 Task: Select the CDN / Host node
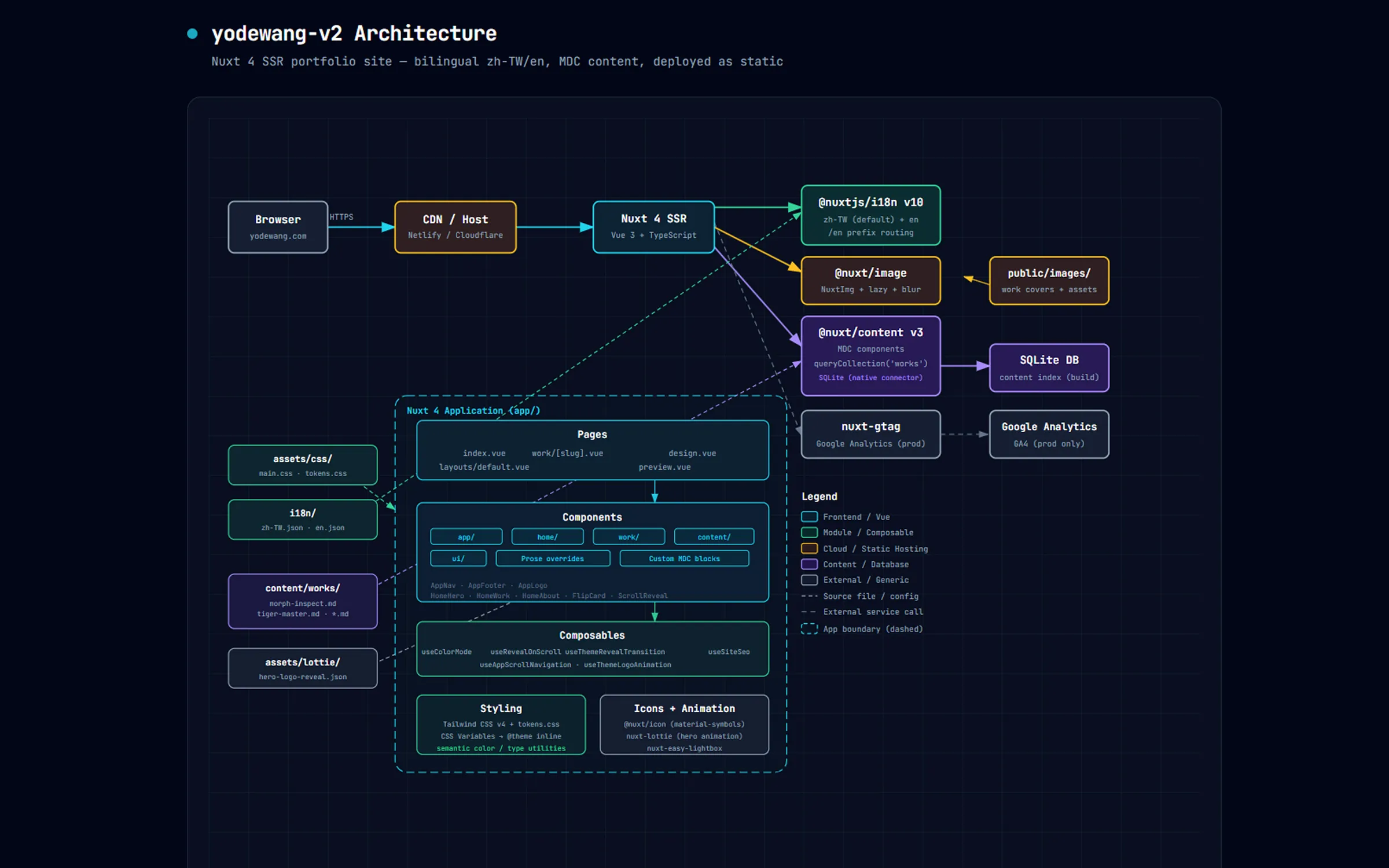(455, 227)
